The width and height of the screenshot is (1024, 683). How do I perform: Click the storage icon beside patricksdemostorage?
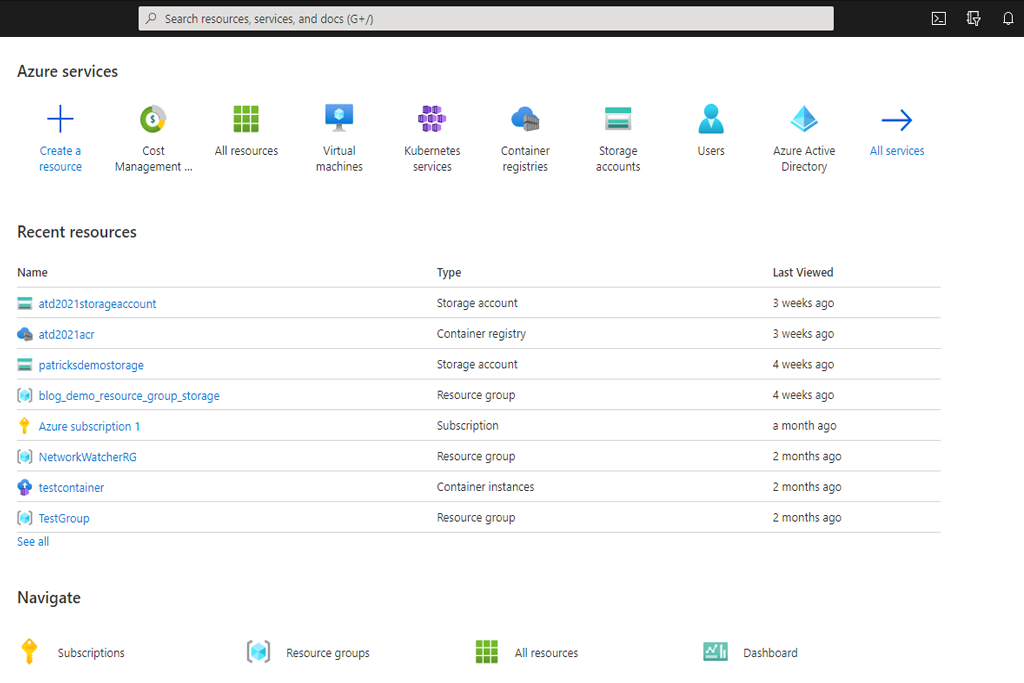[25, 365]
